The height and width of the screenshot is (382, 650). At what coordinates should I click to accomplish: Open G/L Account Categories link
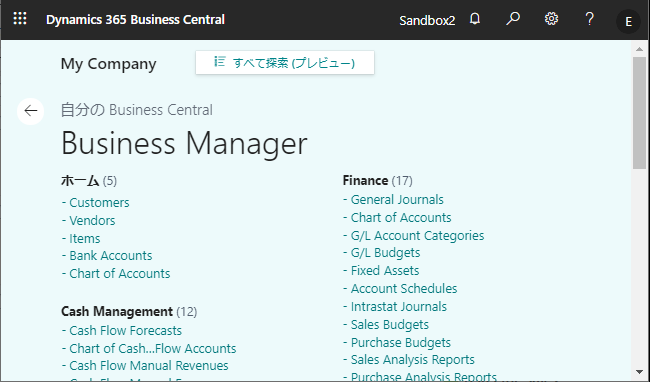click(417, 236)
